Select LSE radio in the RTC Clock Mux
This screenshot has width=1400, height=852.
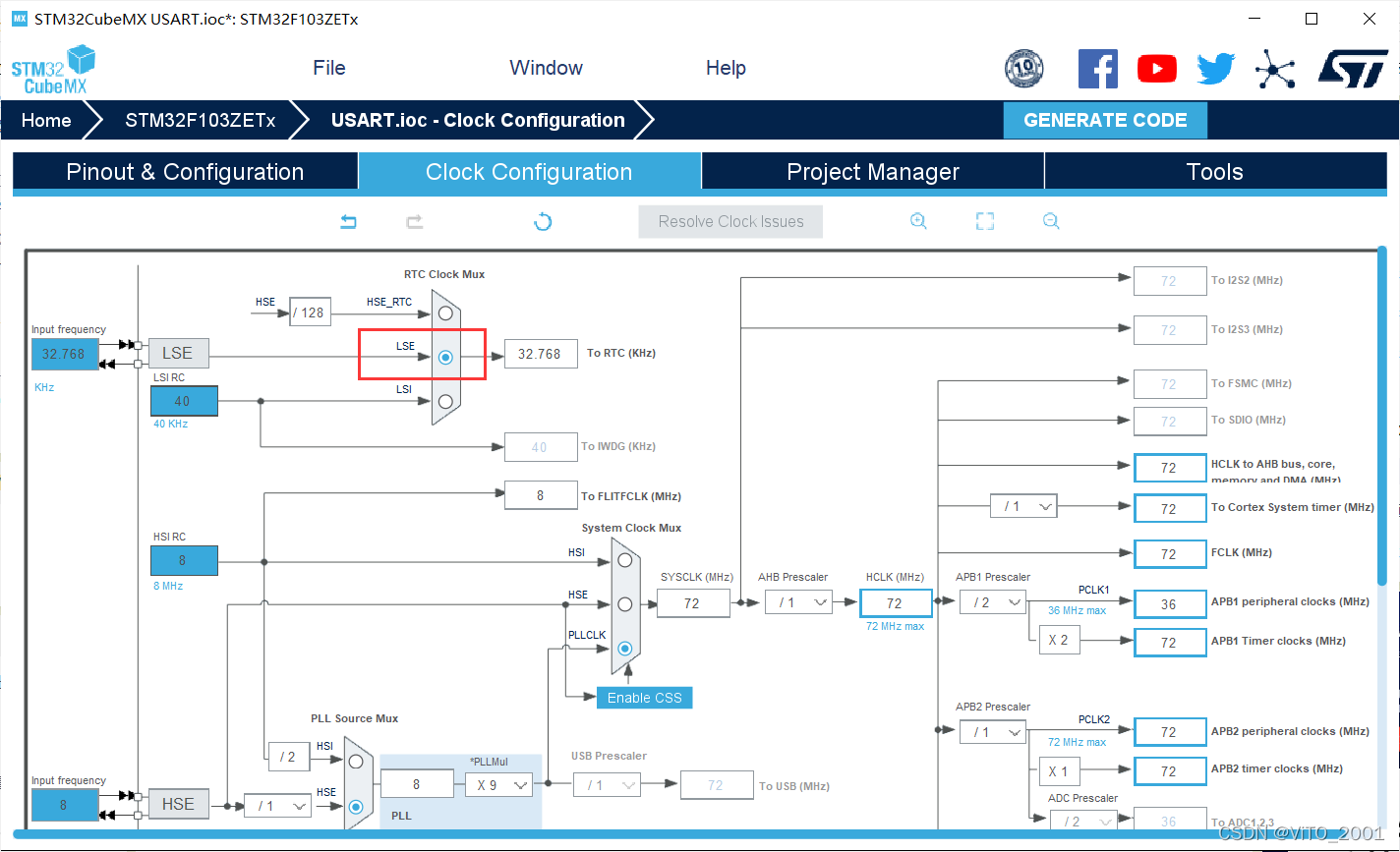coord(445,358)
